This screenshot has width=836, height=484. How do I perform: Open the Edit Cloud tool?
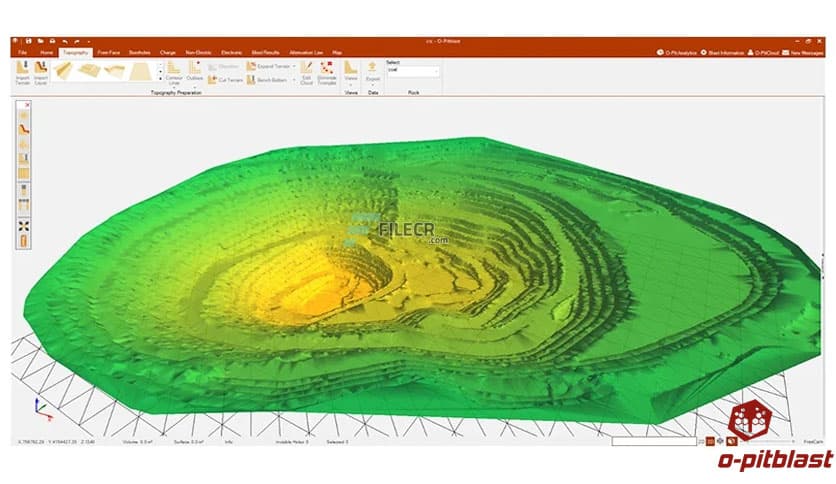[306, 72]
